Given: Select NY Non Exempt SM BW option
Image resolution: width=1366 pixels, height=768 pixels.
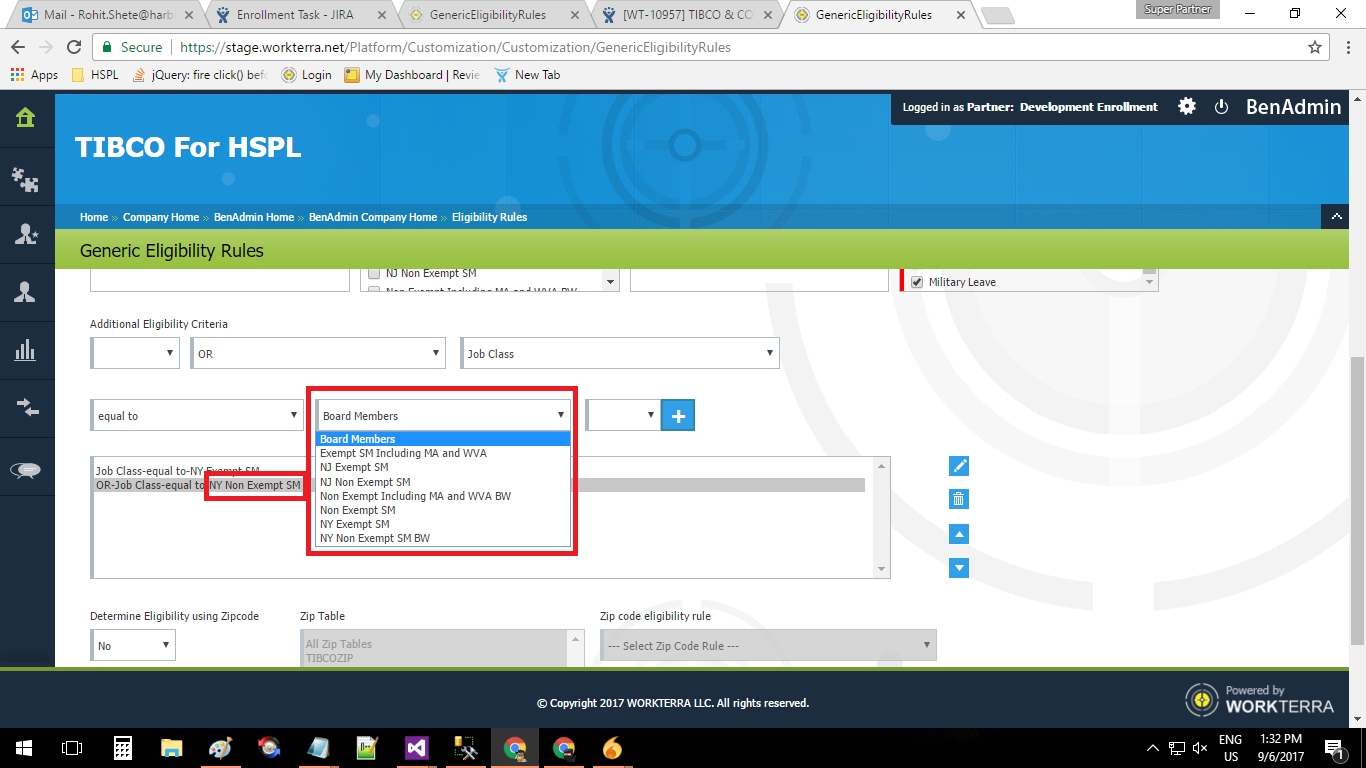Looking at the screenshot, I should pos(443,538).
